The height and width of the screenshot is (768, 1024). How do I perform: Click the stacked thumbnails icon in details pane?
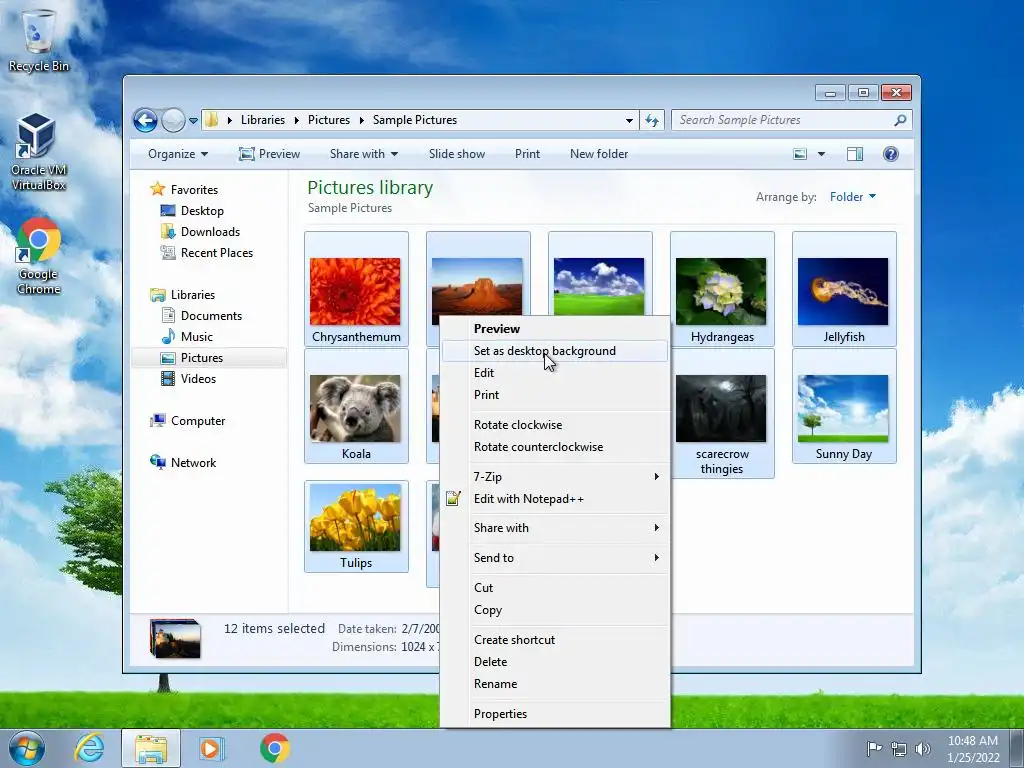(175, 638)
